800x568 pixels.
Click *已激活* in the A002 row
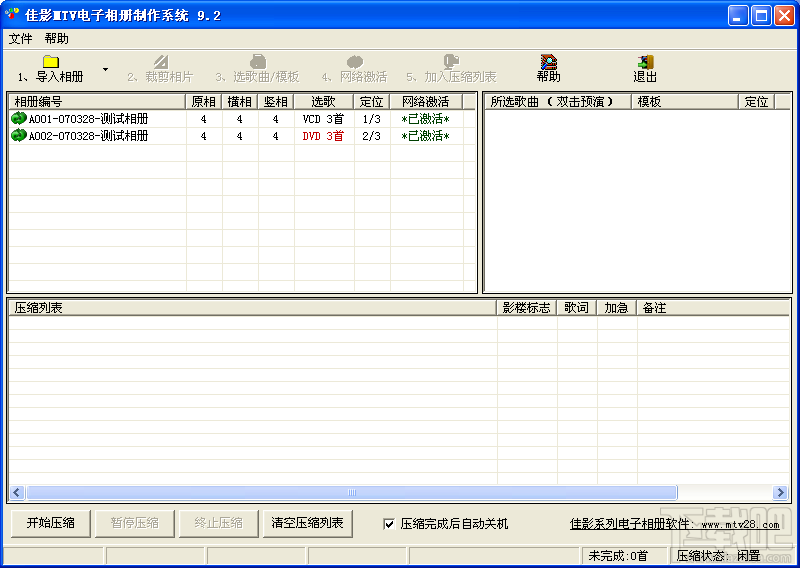426,136
